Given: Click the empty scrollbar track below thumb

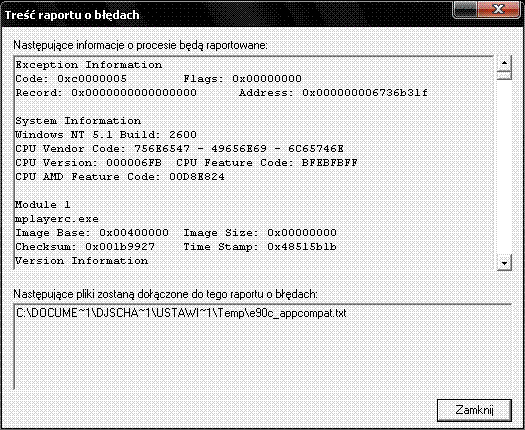Looking at the screenshot, I should (504, 167).
